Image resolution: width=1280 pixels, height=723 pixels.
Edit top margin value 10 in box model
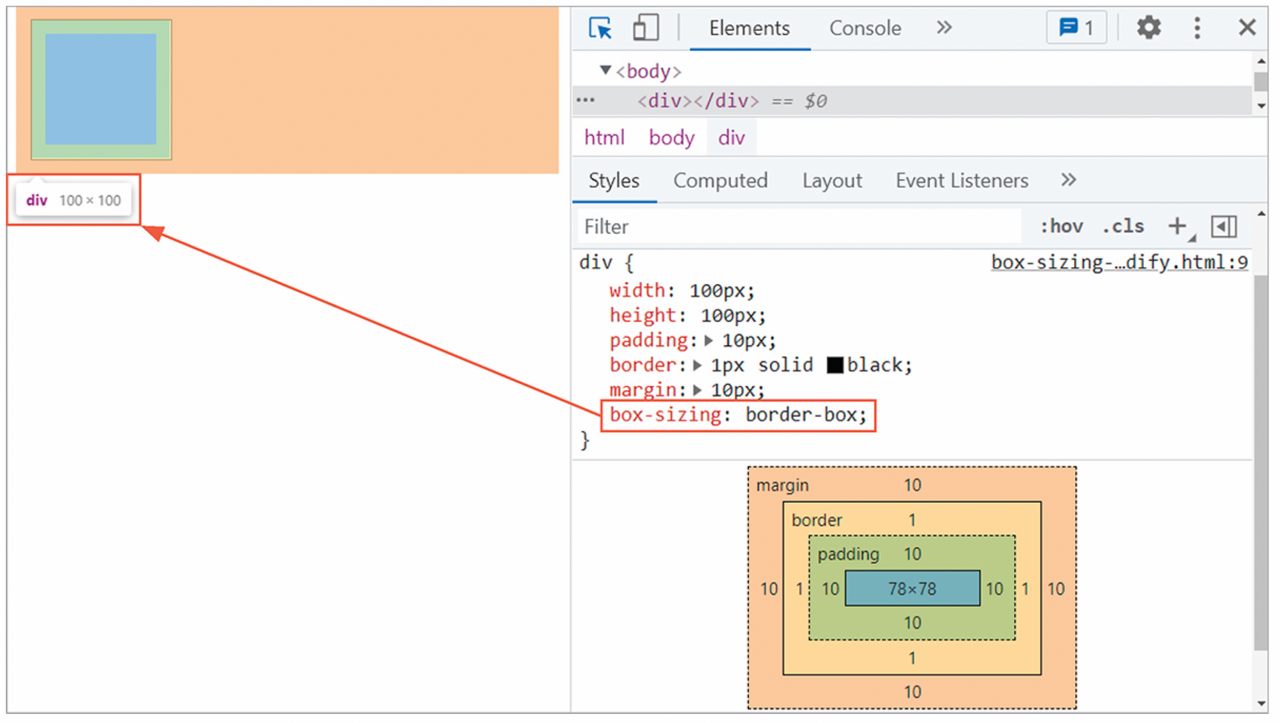[912, 485]
